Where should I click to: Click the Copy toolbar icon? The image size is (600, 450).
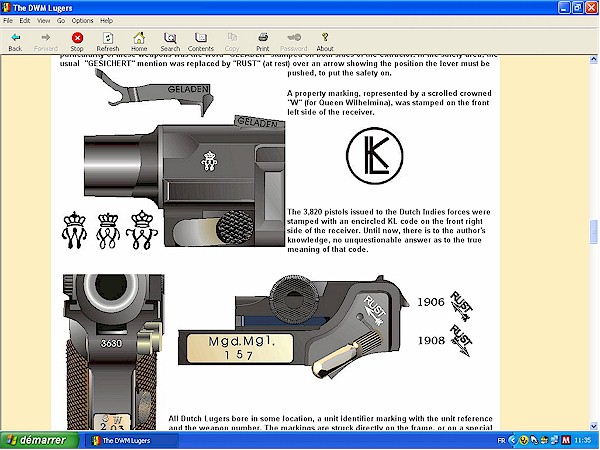[232, 38]
